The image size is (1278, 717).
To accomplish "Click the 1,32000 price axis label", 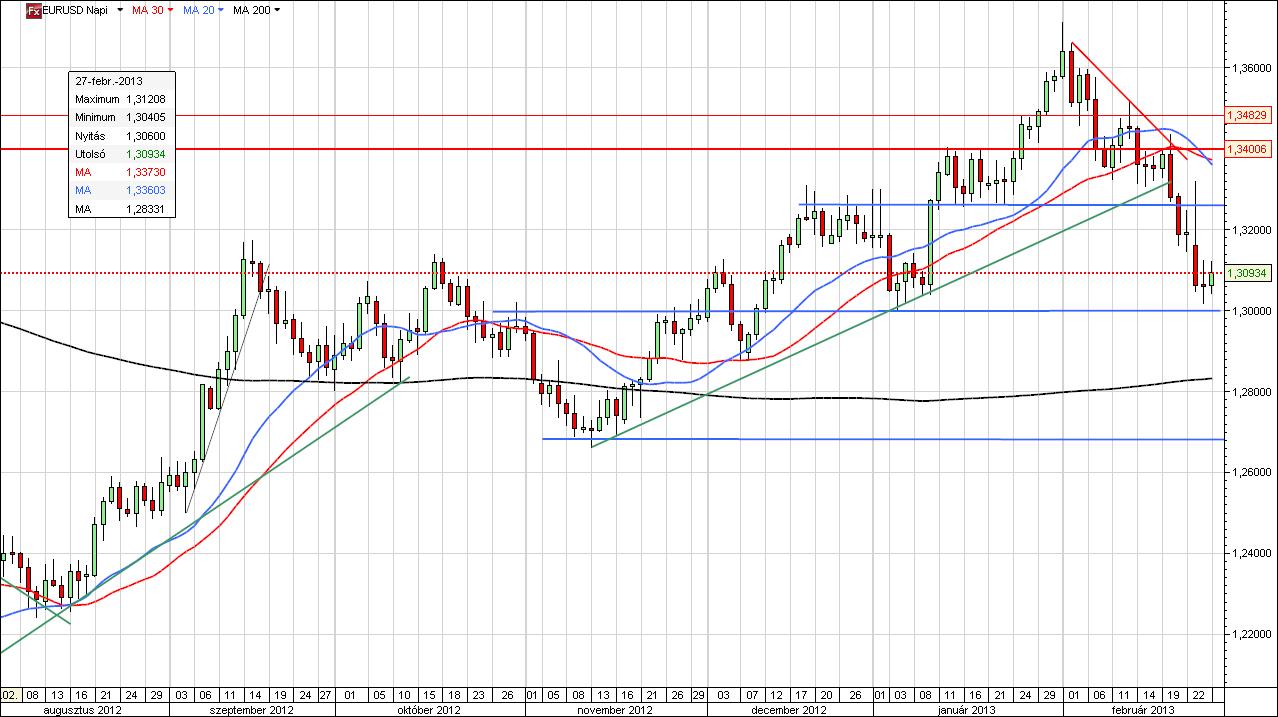I will coord(1250,230).
